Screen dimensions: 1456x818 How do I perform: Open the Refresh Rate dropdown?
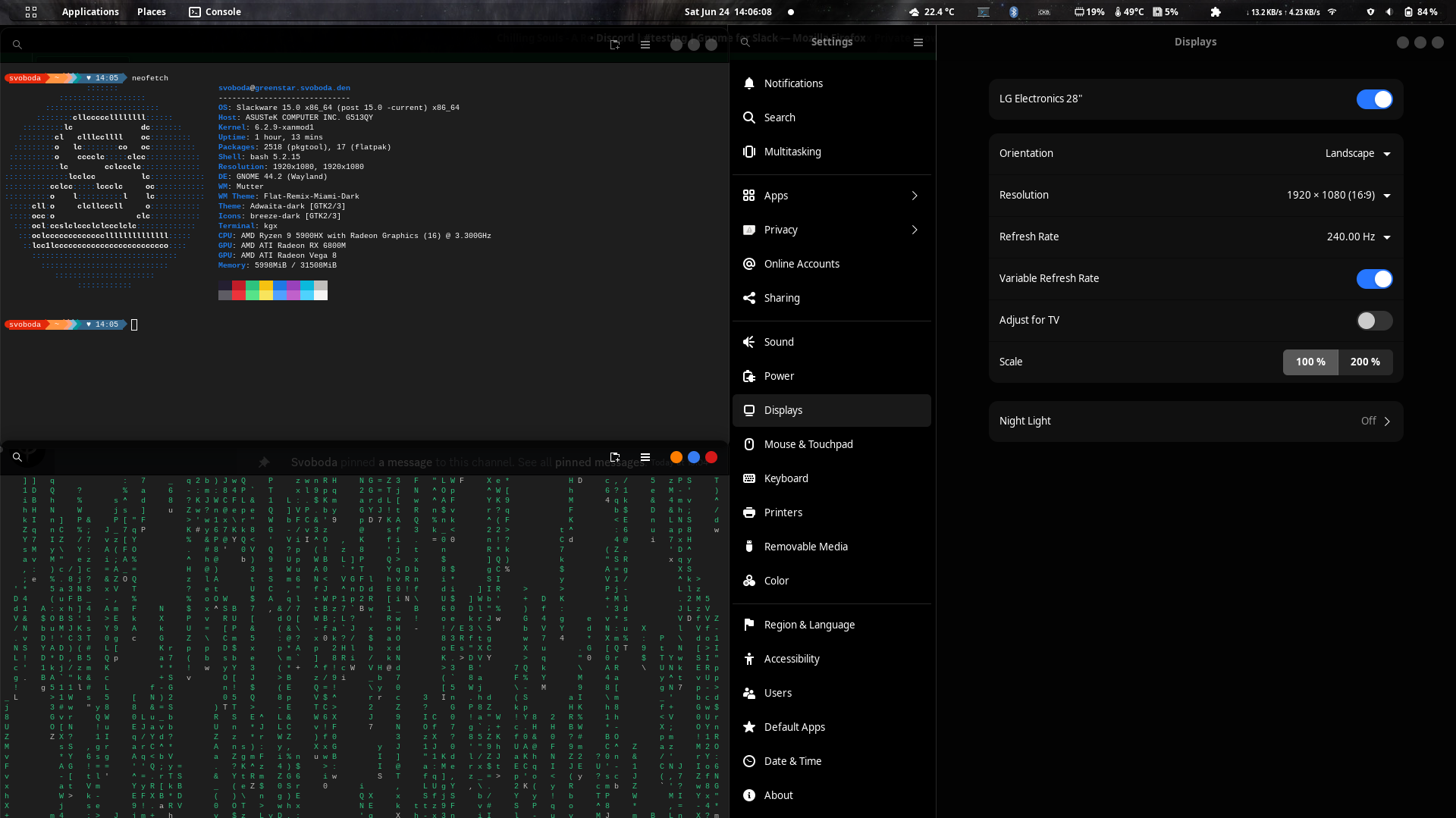coord(1357,237)
